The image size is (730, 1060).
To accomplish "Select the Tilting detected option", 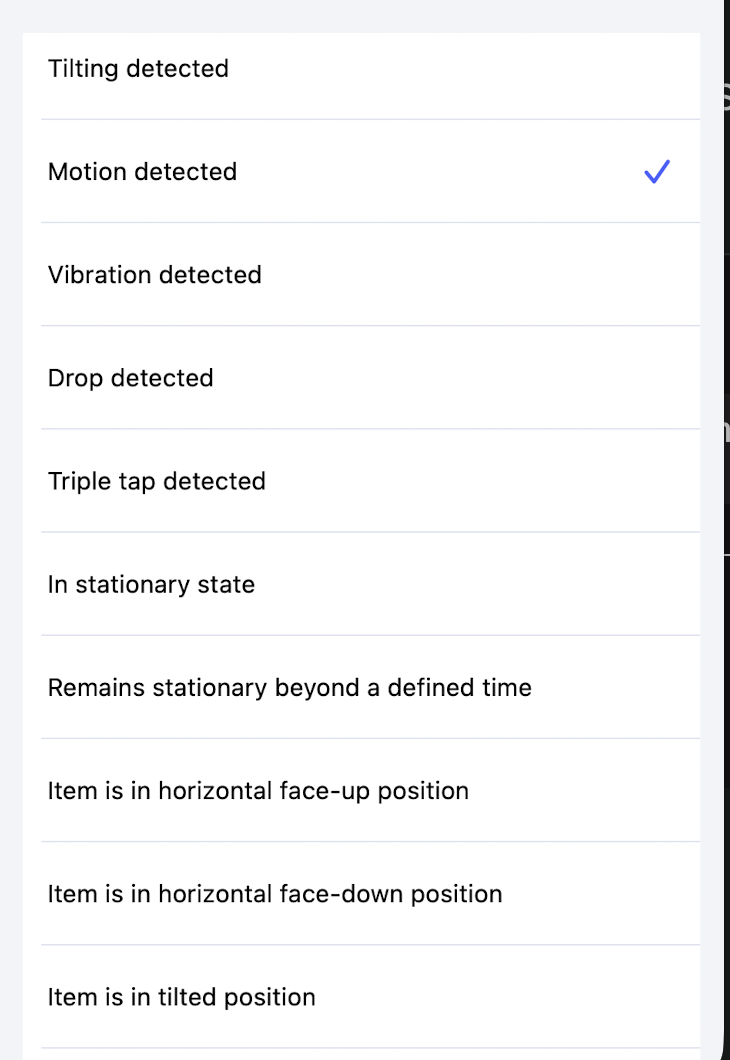I will pos(139,69).
